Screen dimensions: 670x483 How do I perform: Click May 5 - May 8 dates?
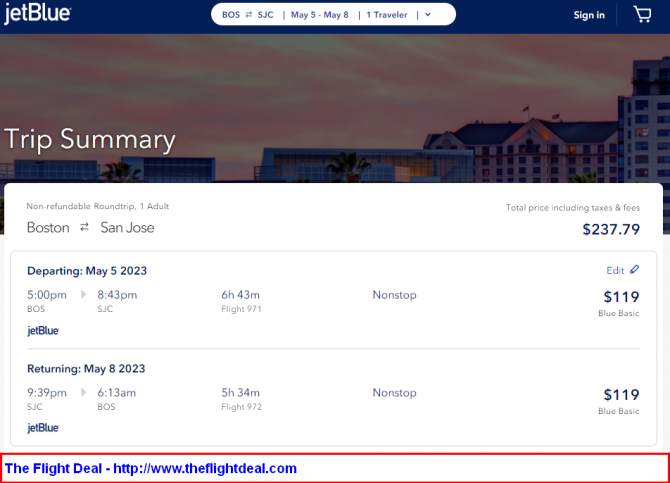[x=320, y=15]
